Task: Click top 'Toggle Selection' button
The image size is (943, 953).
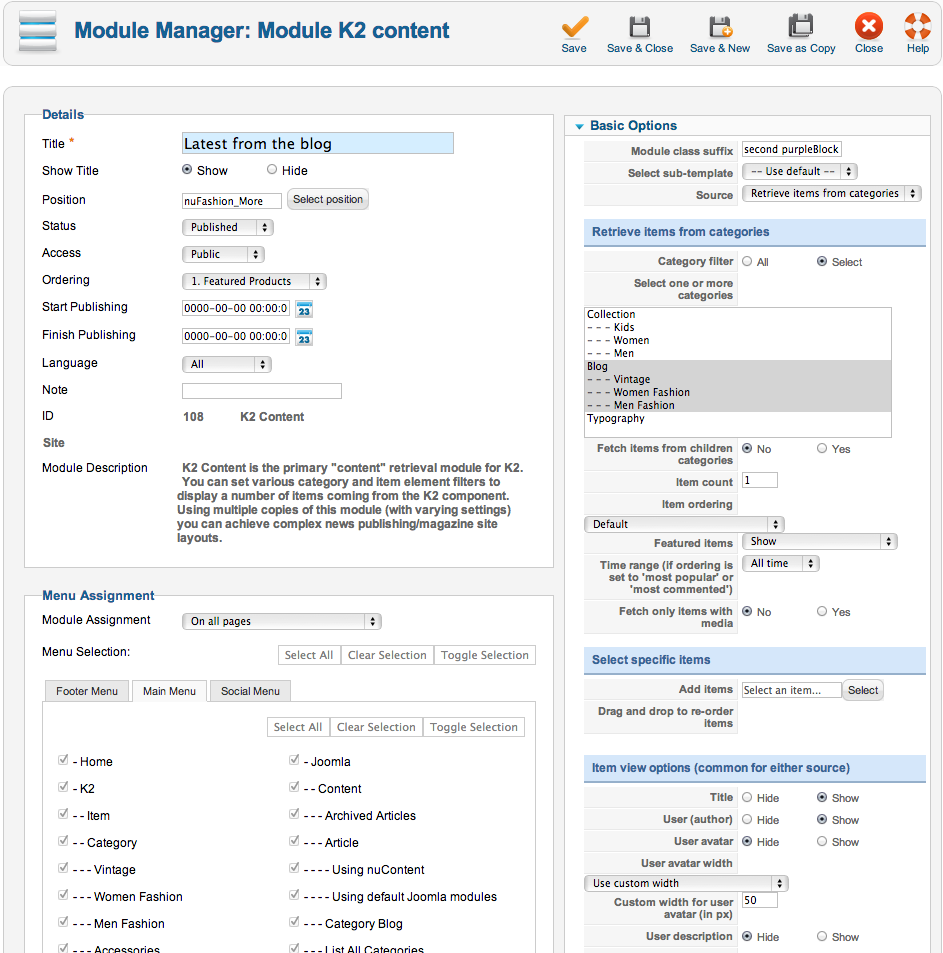Action: pyautogui.click(x=485, y=655)
